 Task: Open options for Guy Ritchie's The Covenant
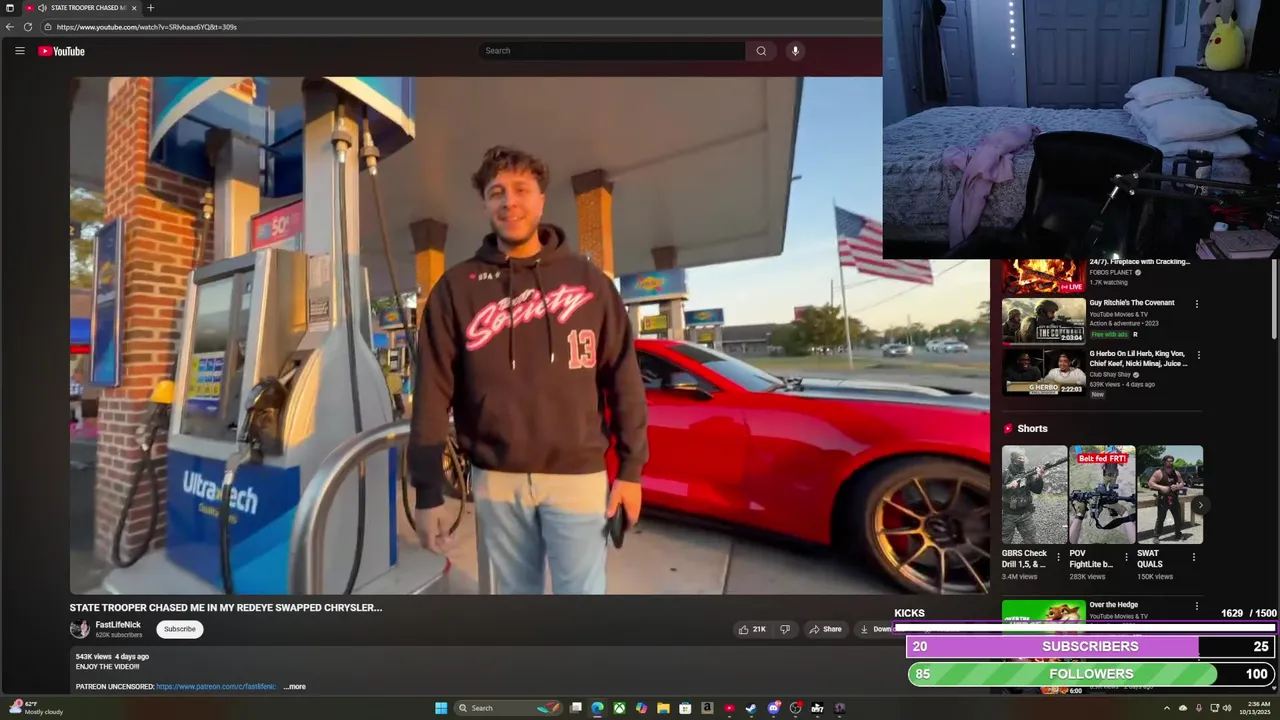coord(1196,304)
